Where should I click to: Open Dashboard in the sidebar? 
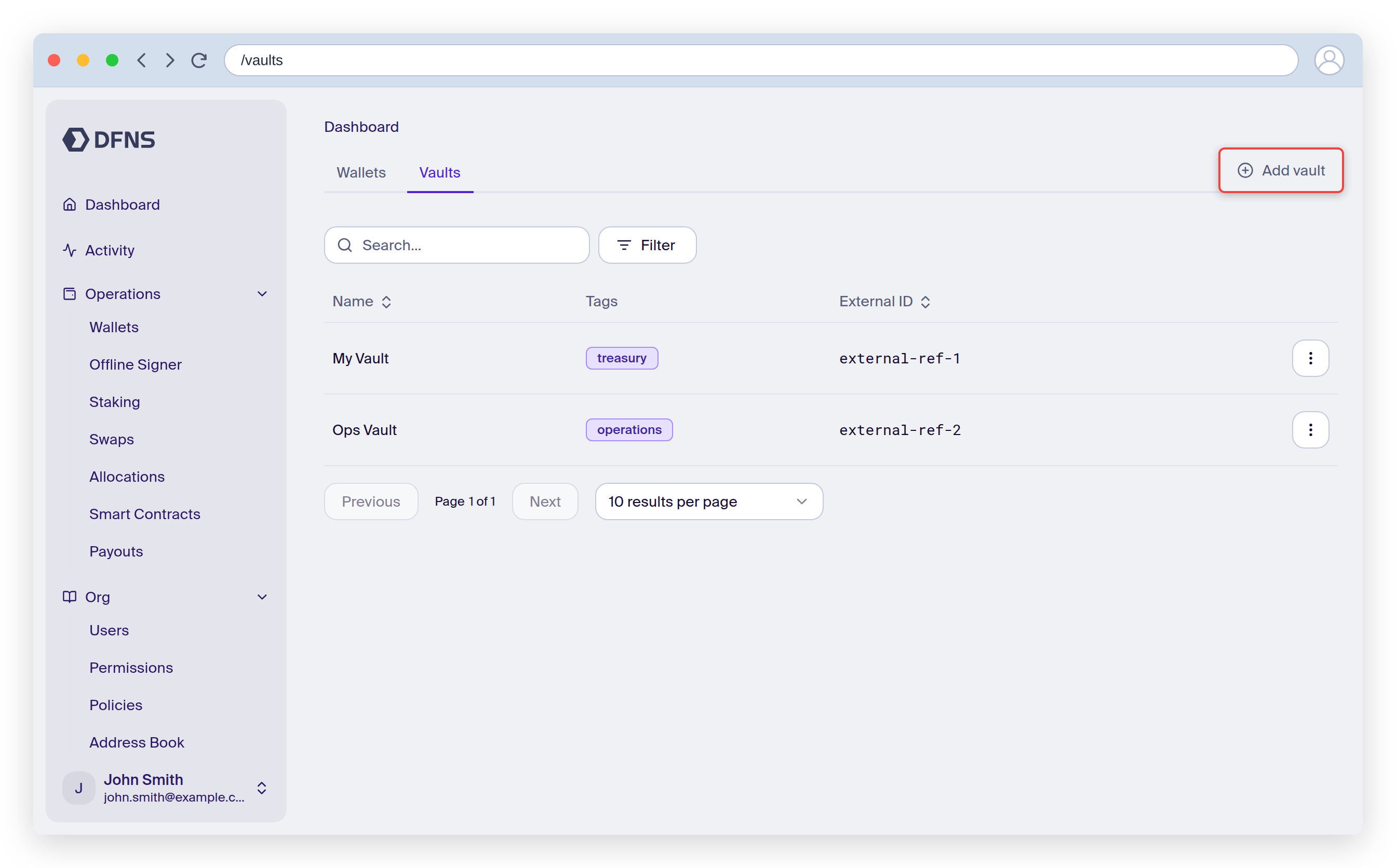point(123,205)
